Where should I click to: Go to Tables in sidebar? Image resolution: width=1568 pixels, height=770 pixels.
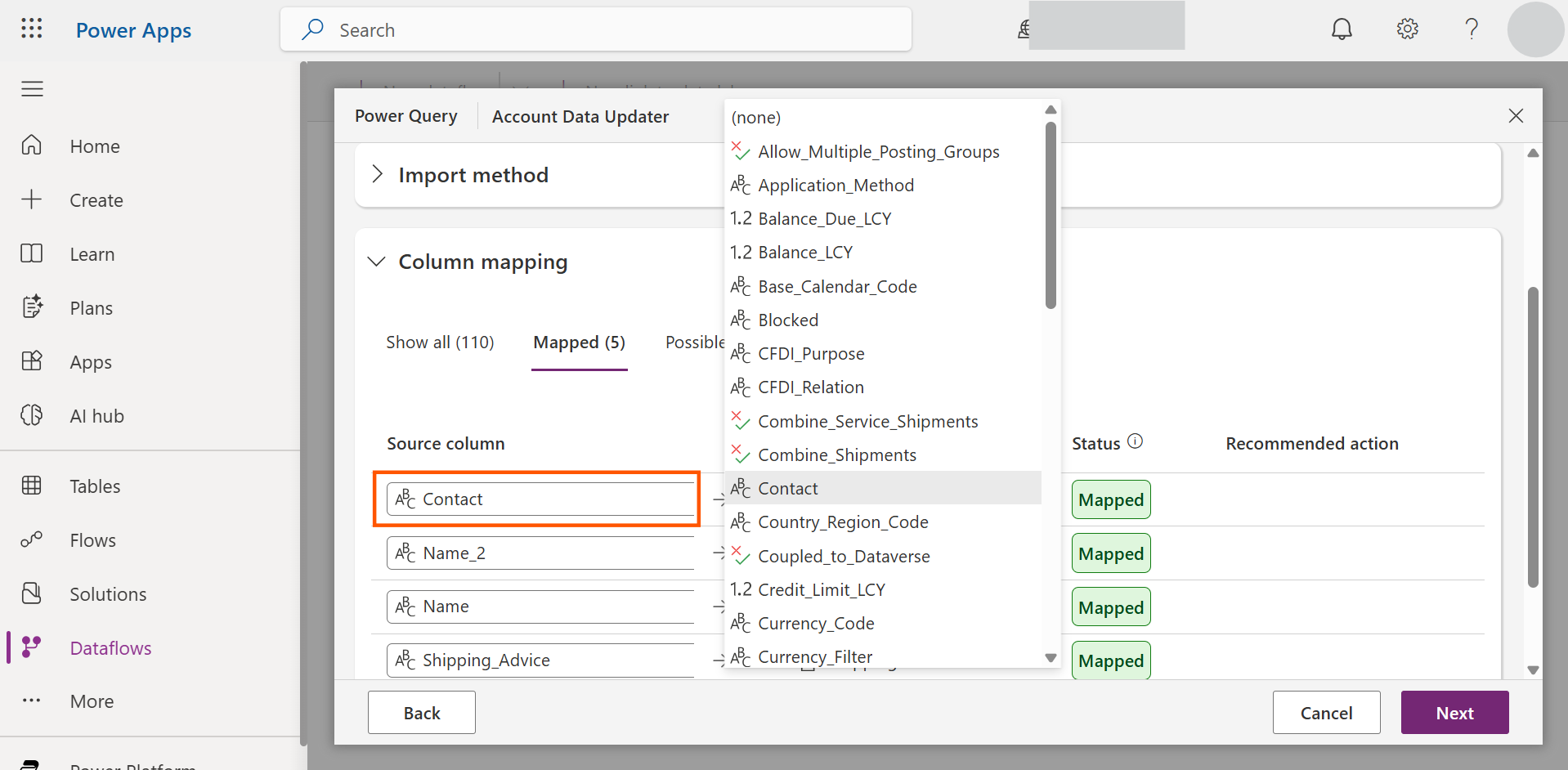pos(94,486)
